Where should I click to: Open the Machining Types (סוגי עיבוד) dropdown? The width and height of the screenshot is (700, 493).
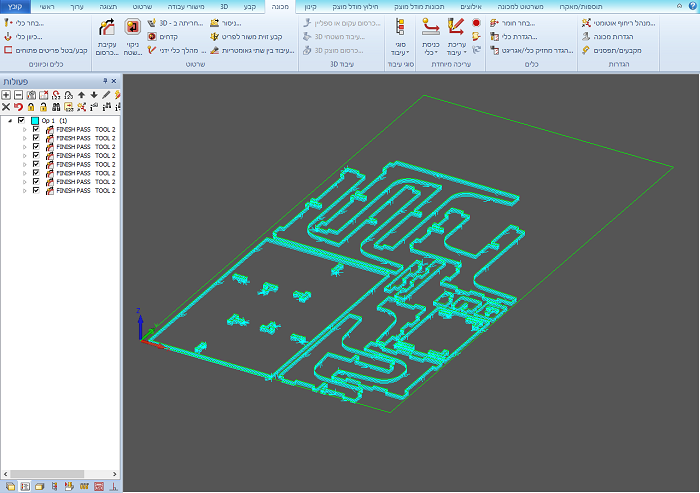[400, 37]
